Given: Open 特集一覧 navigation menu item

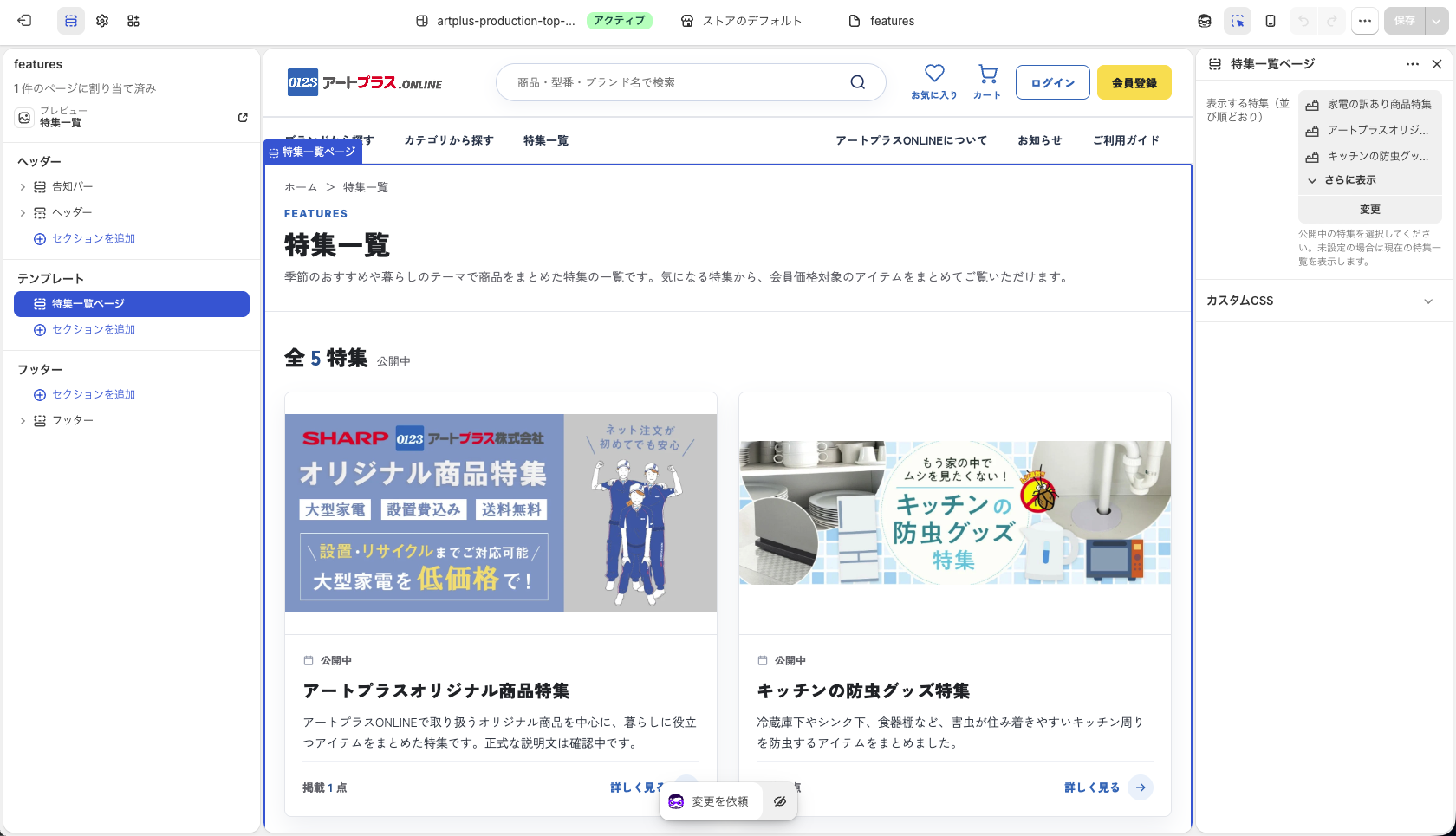Looking at the screenshot, I should 546,140.
